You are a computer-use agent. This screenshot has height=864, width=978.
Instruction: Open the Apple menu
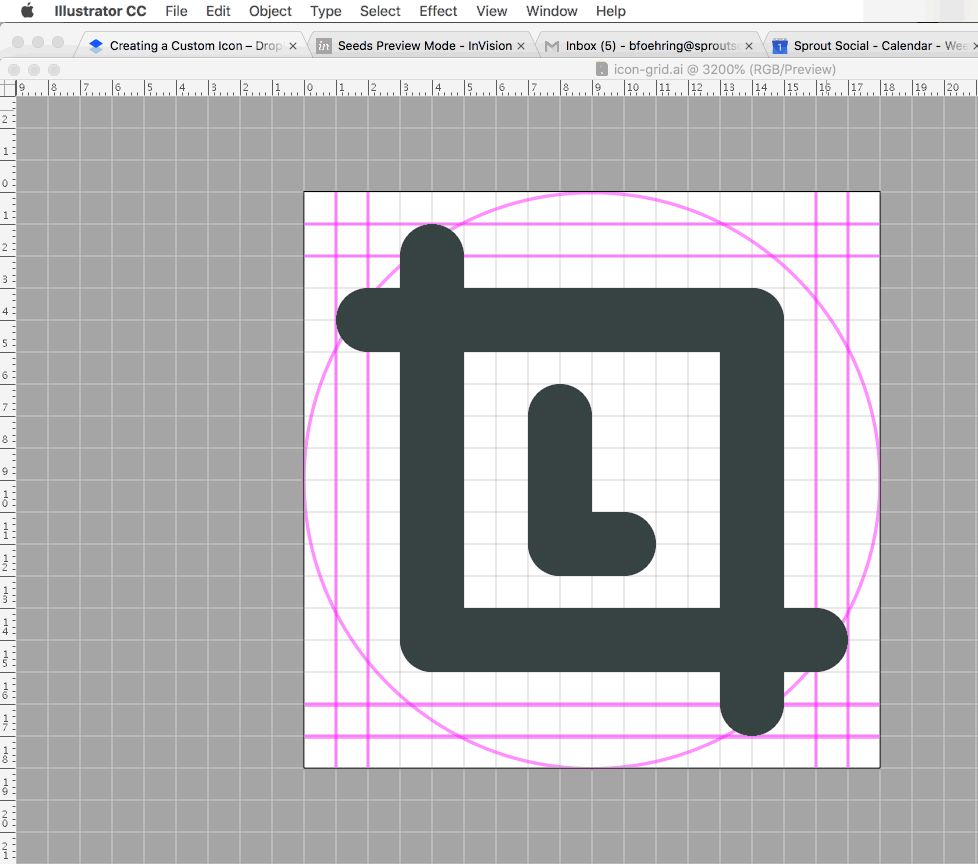(x=27, y=11)
